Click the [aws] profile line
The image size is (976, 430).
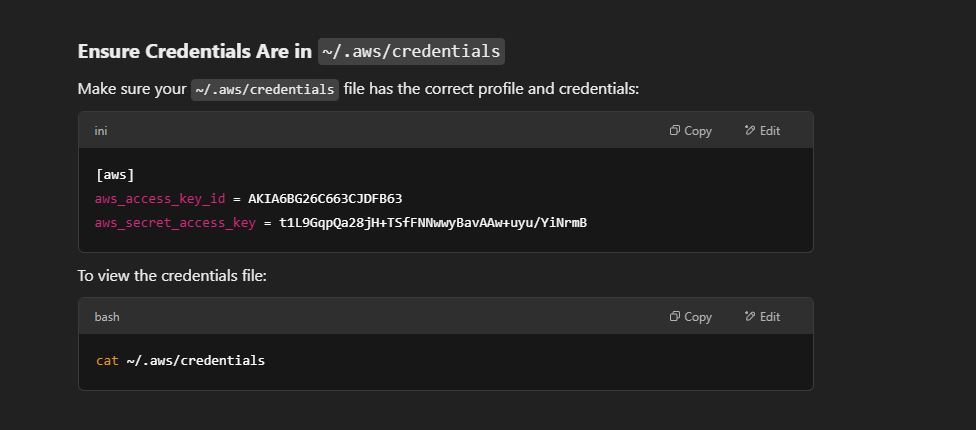coord(115,175)
